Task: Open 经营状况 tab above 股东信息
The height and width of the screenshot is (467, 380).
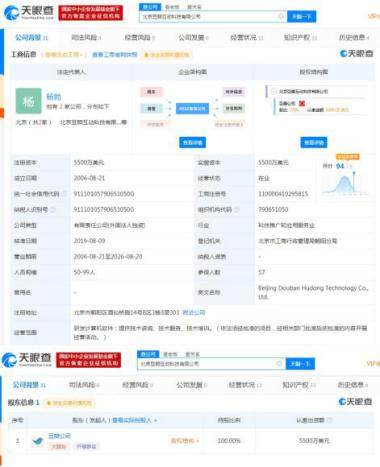Action: pyautogui.click(x=245, y=385)
